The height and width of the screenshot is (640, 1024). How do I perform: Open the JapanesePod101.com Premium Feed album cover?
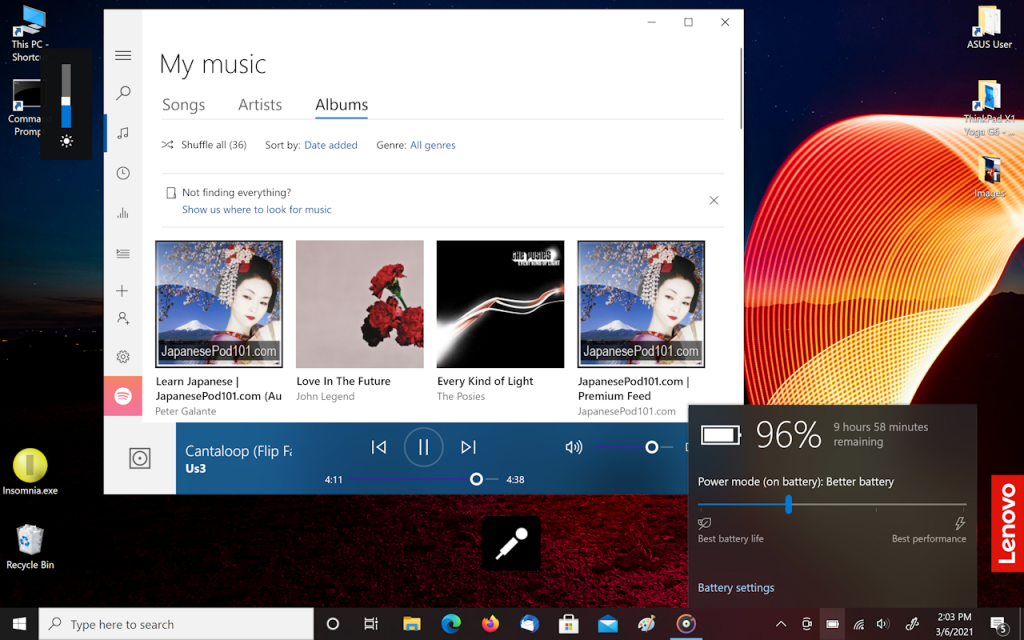[x=641, y=304]
